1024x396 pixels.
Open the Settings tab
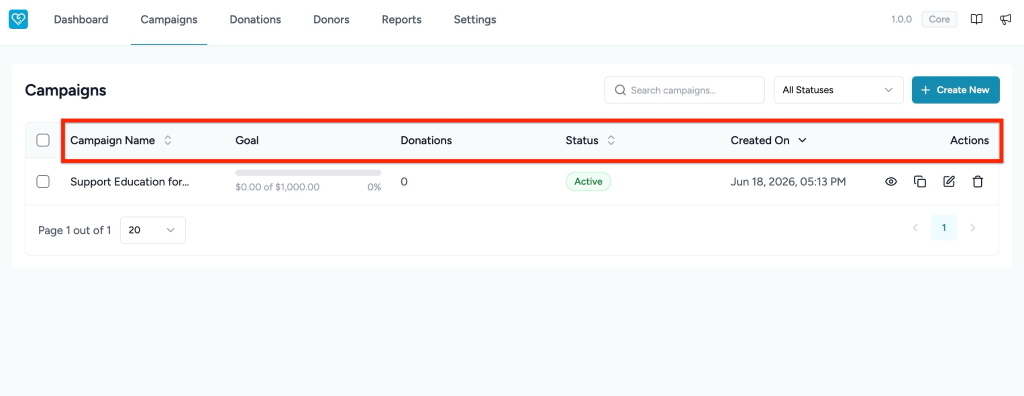(x=475, y=20)
